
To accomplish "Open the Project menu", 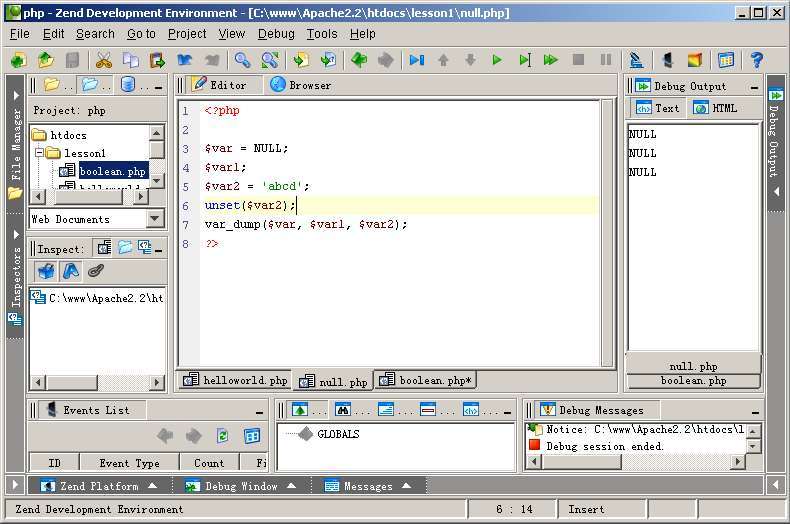I will pyautogui.click(x=187, y=34).
